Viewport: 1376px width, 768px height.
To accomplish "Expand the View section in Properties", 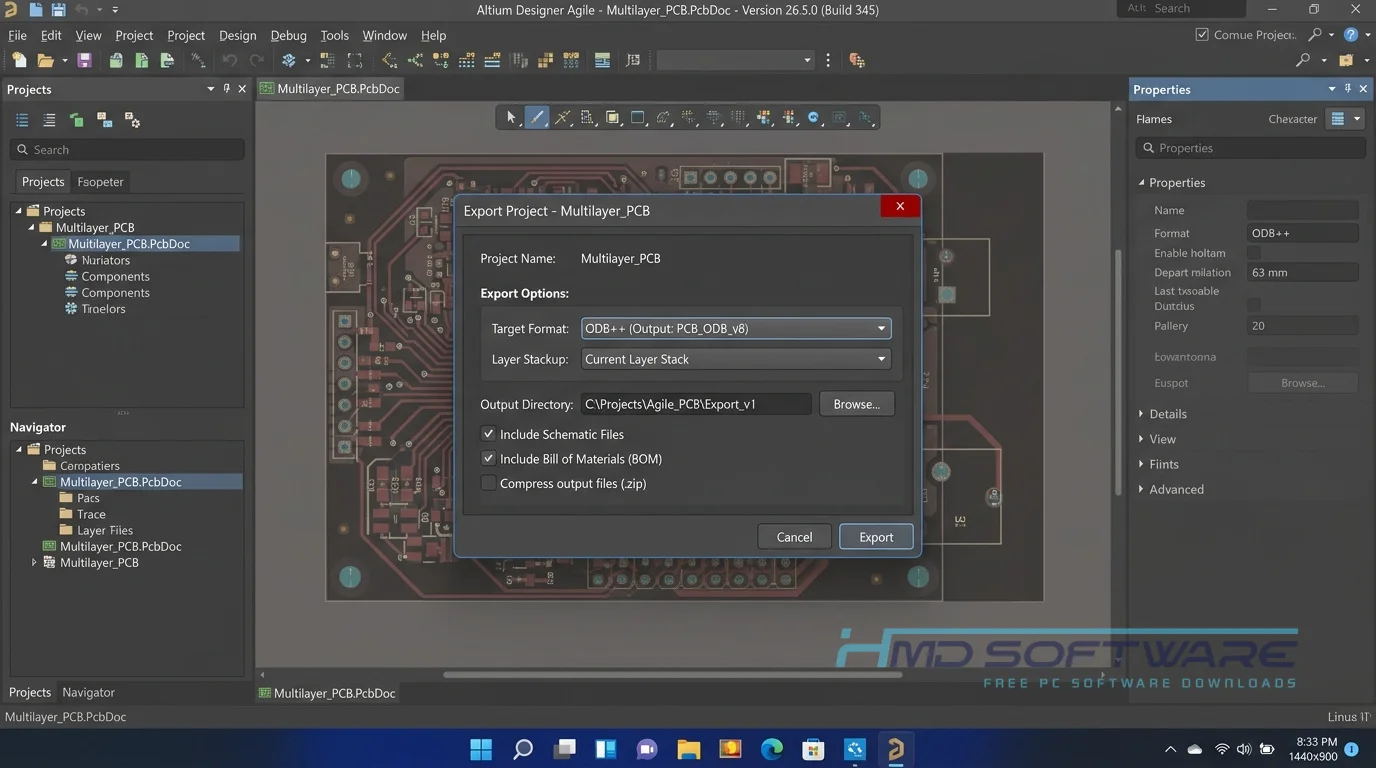I will [x=1161, y=439].
